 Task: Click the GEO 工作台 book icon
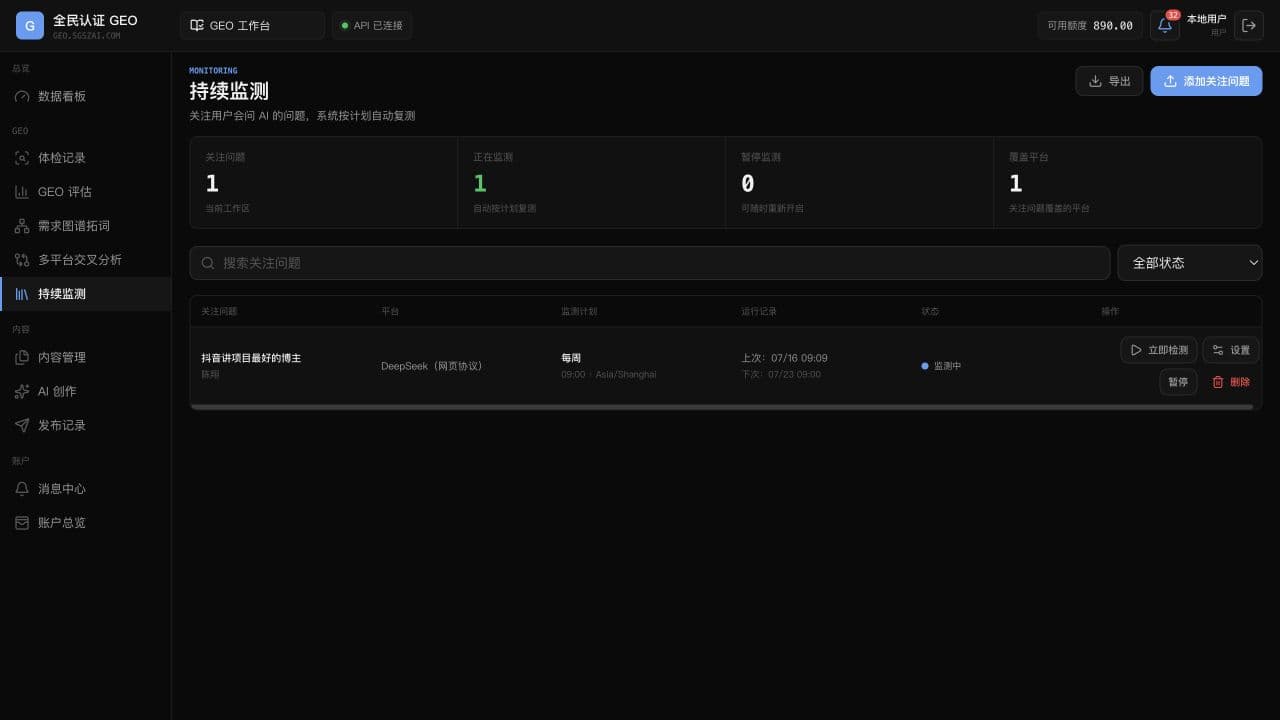point(197,25)
